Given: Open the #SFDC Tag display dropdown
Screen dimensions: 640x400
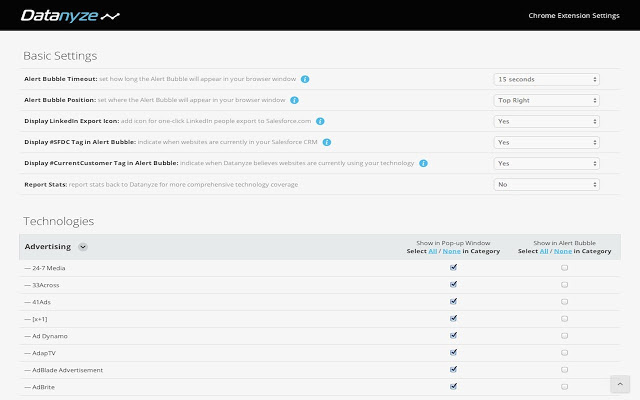Looking at the screenshot, I should tap(547, 142).
